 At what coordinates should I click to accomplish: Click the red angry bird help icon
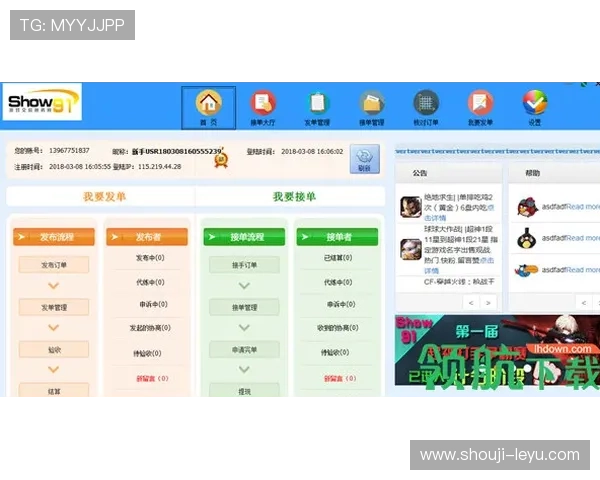(x=528, y=207)
